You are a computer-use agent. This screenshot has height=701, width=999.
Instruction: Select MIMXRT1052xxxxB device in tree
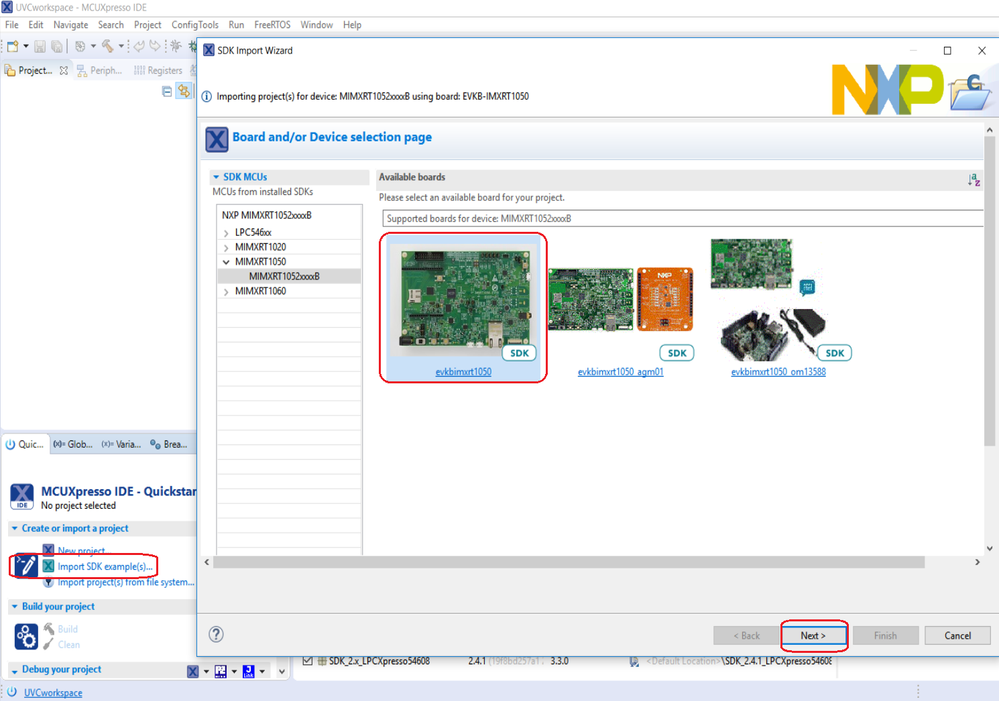click(284, 277)
